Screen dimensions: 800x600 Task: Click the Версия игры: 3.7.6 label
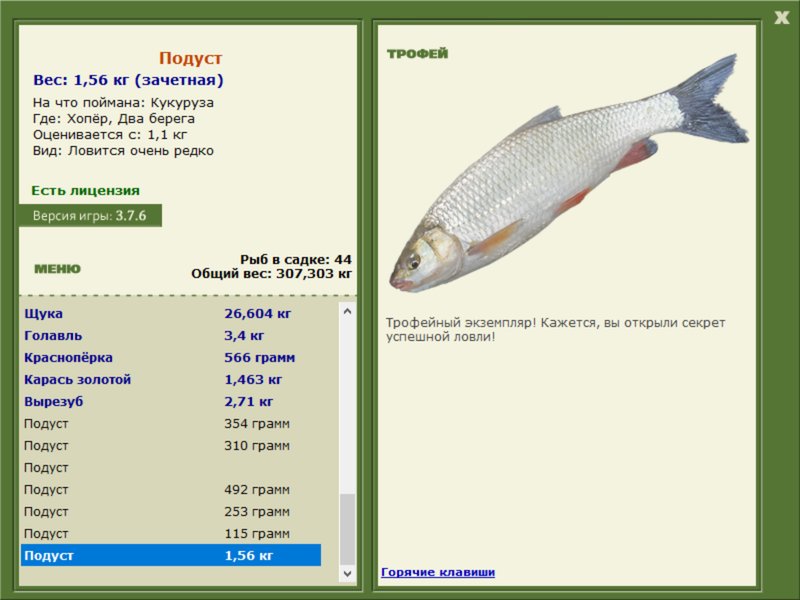click(90, 215)
